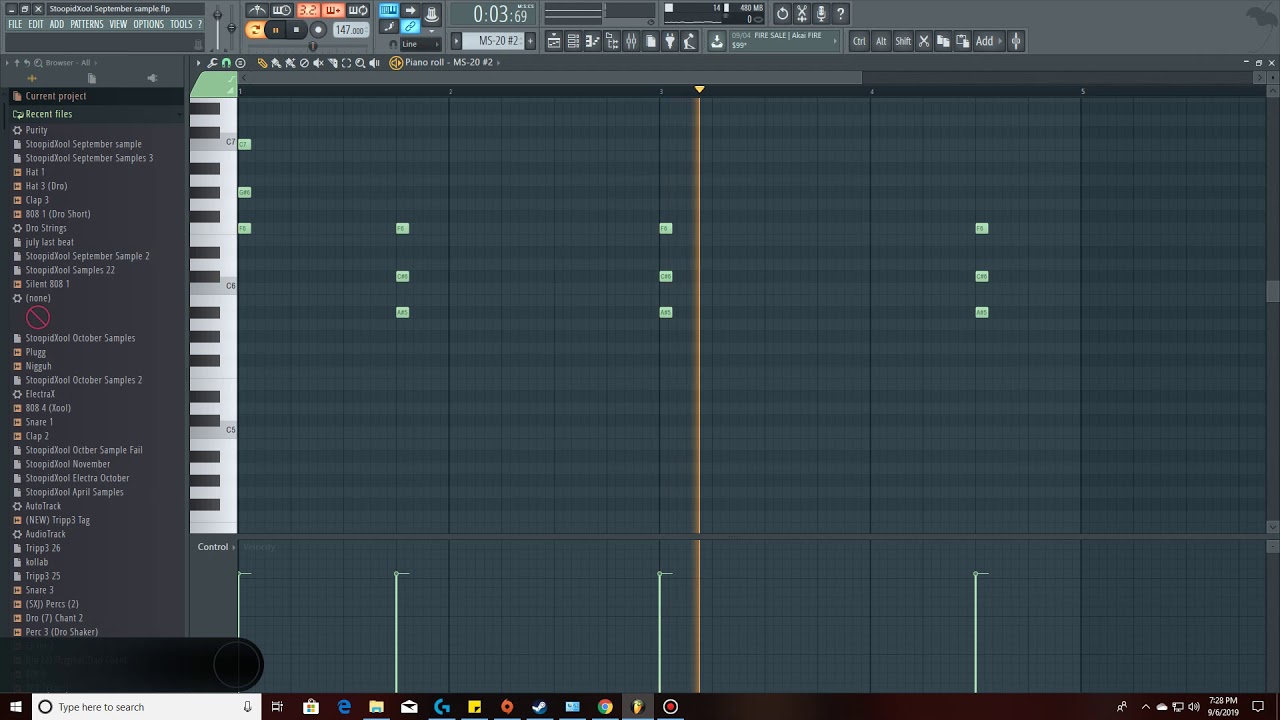Toggle the piano roll snap magnet
This screenshot has width=1280, height=720.
(226, 62)
